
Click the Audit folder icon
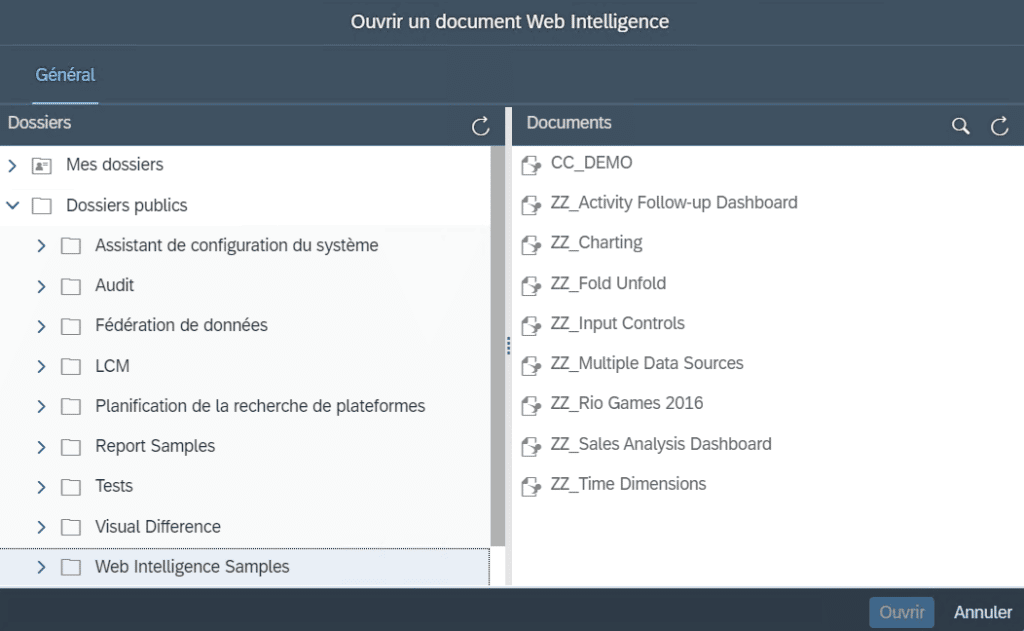(x=71, y=286)
